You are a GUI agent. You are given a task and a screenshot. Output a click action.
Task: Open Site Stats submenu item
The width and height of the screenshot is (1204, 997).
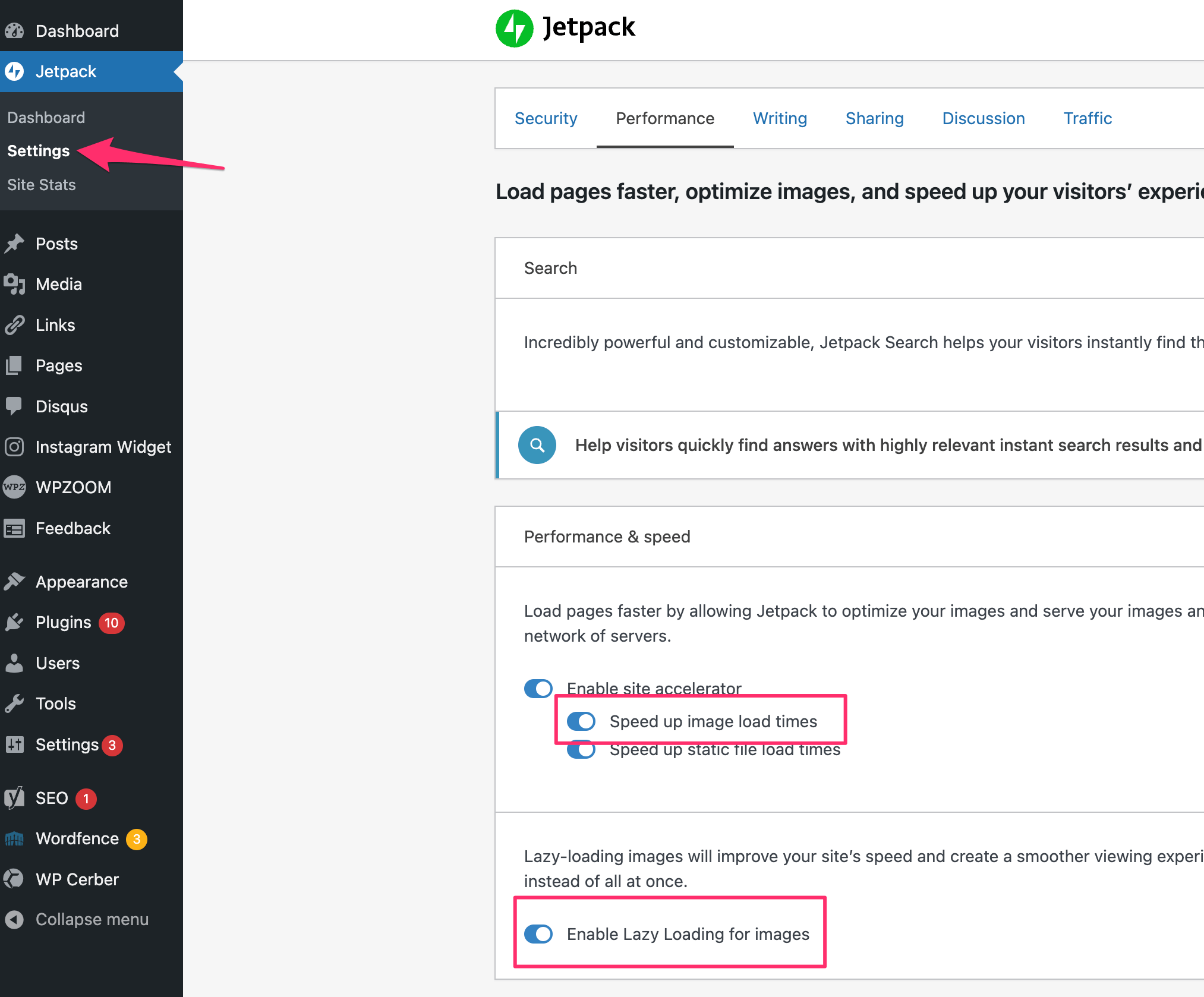(42, 185)
